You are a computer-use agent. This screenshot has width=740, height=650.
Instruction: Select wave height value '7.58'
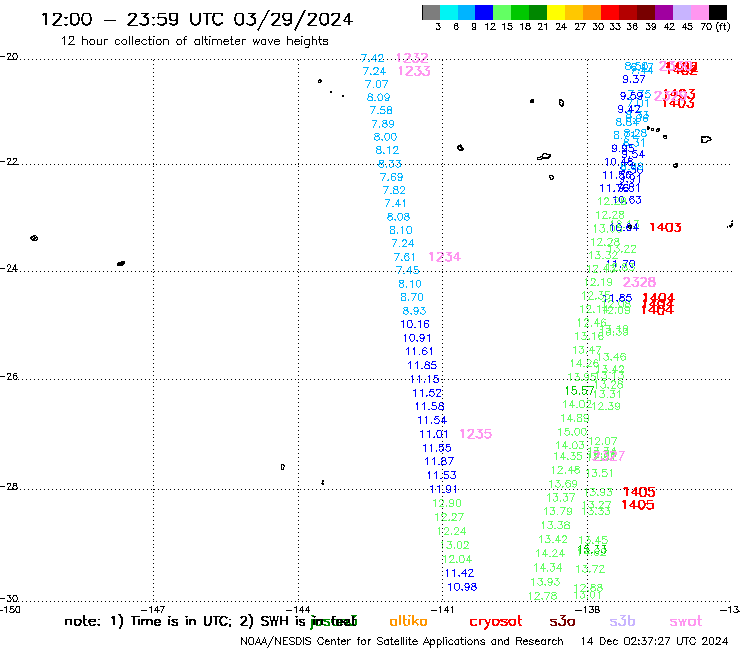381,110
